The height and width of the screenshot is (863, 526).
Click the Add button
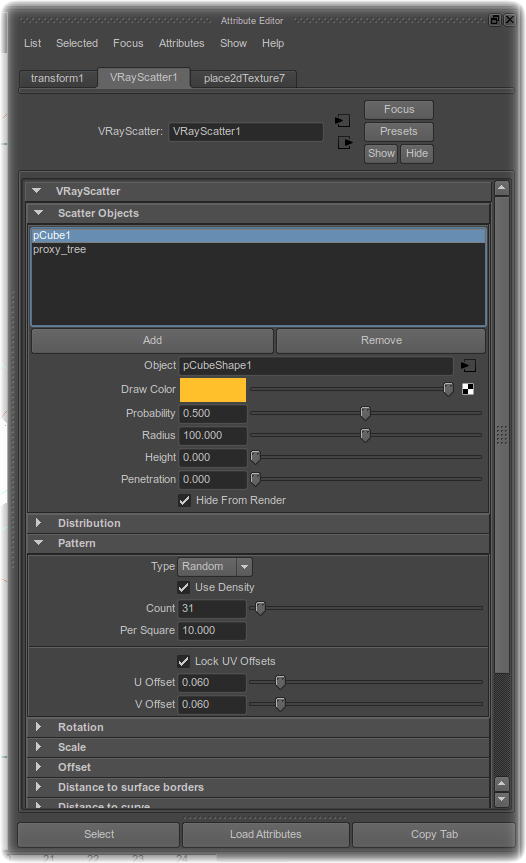tap(152, 340)
